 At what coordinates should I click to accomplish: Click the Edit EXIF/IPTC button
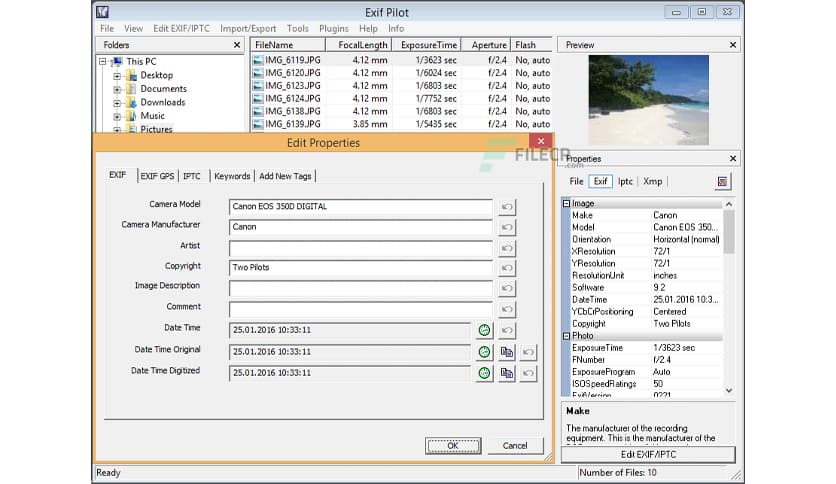(x=648, y=455)
